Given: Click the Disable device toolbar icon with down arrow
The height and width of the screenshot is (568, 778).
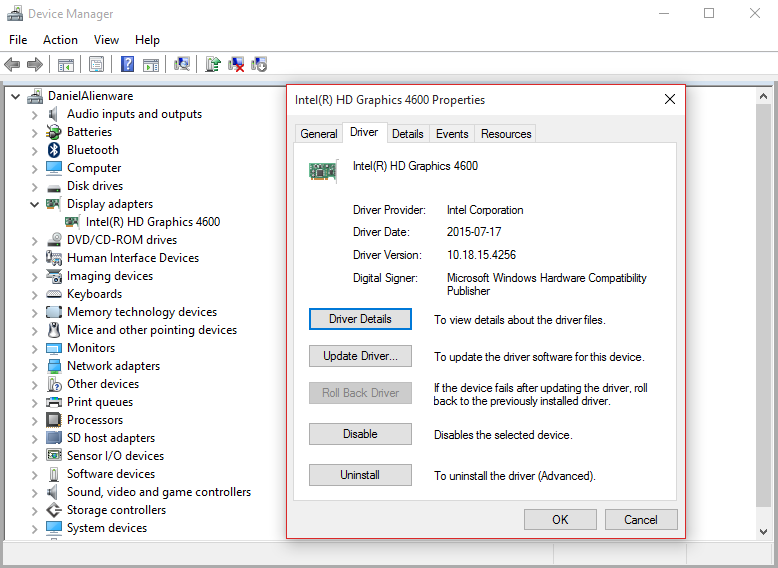Looking at the screenshot, I should (259, 64).
